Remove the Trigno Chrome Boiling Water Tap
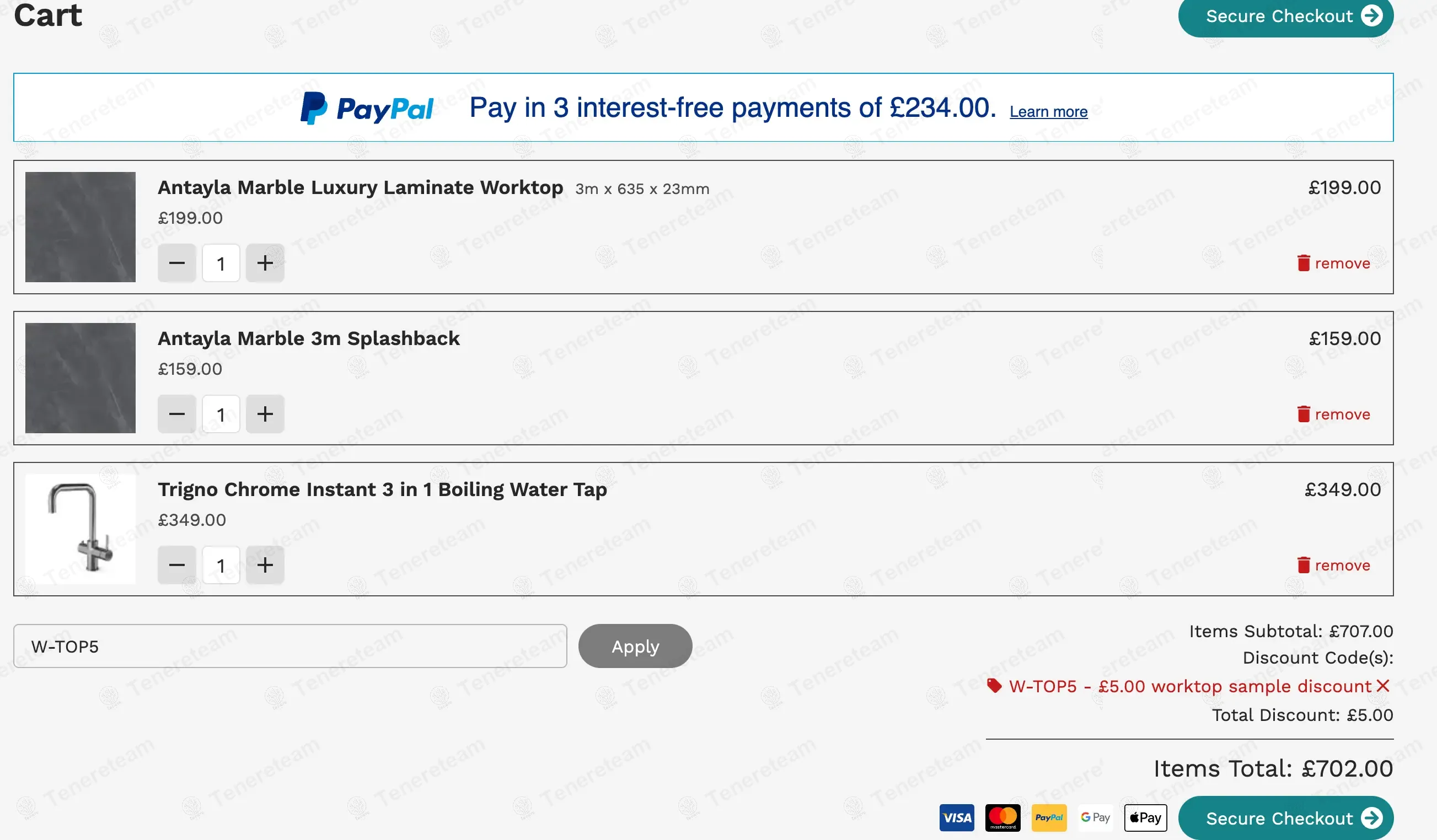The height and width of the screenshot is (840, 1437). [1333, 566]
